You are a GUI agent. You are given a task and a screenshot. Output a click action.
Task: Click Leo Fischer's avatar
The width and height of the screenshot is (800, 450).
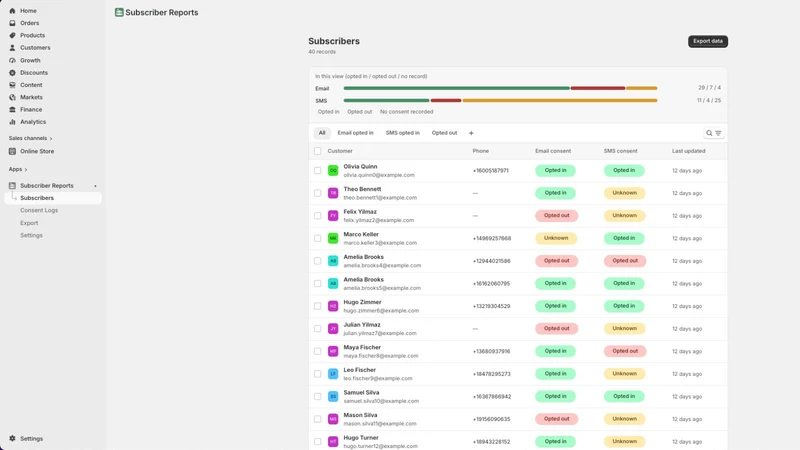tap(333, 374)
